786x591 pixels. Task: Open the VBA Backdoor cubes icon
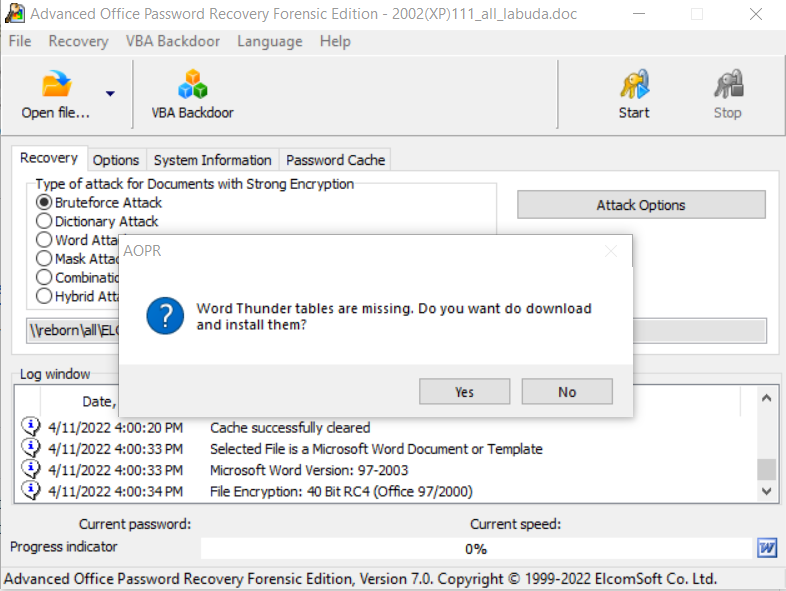point(192,84)
